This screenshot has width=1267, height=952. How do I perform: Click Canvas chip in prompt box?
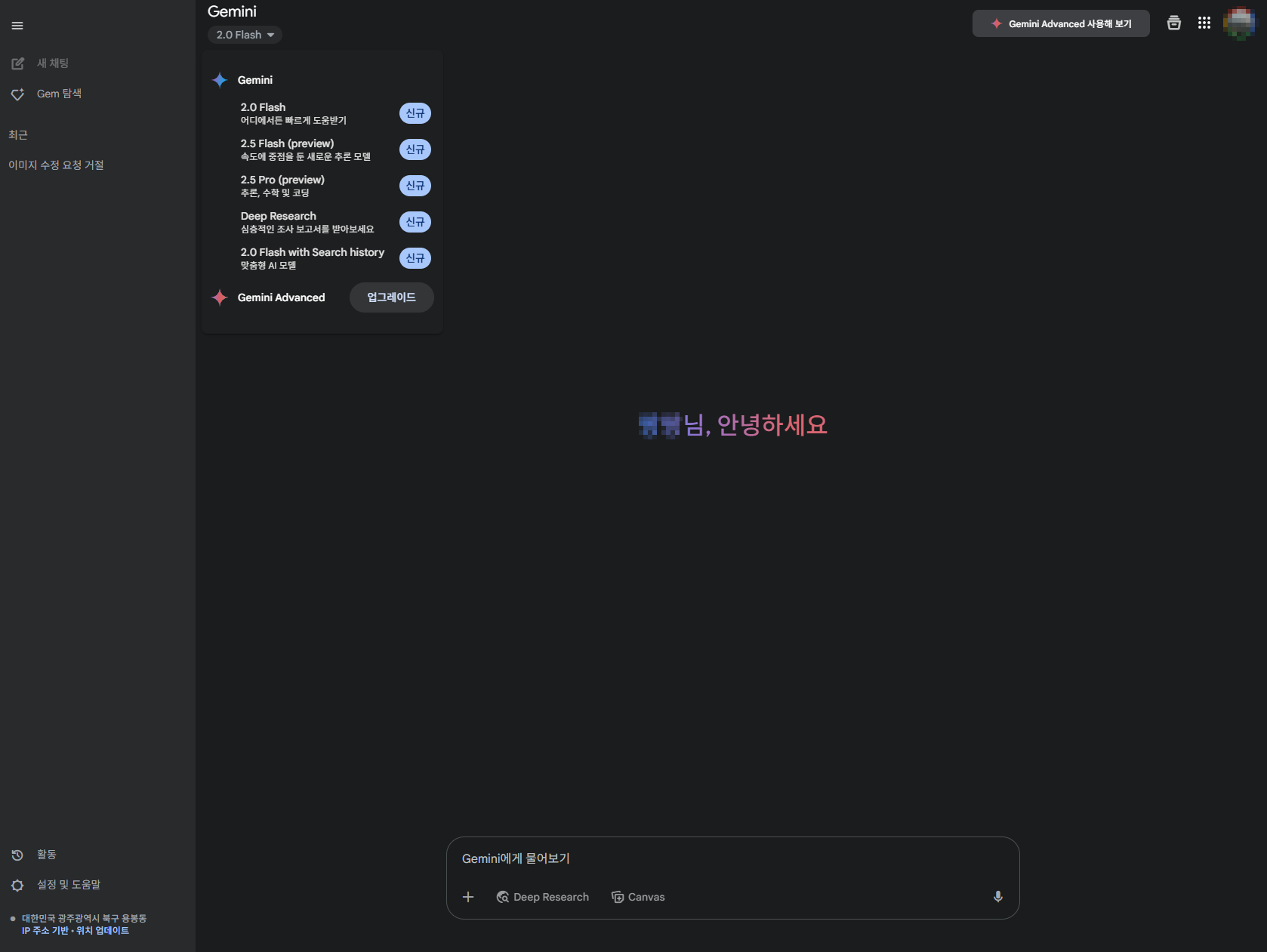pyautogui.click(x=638, y=897)
